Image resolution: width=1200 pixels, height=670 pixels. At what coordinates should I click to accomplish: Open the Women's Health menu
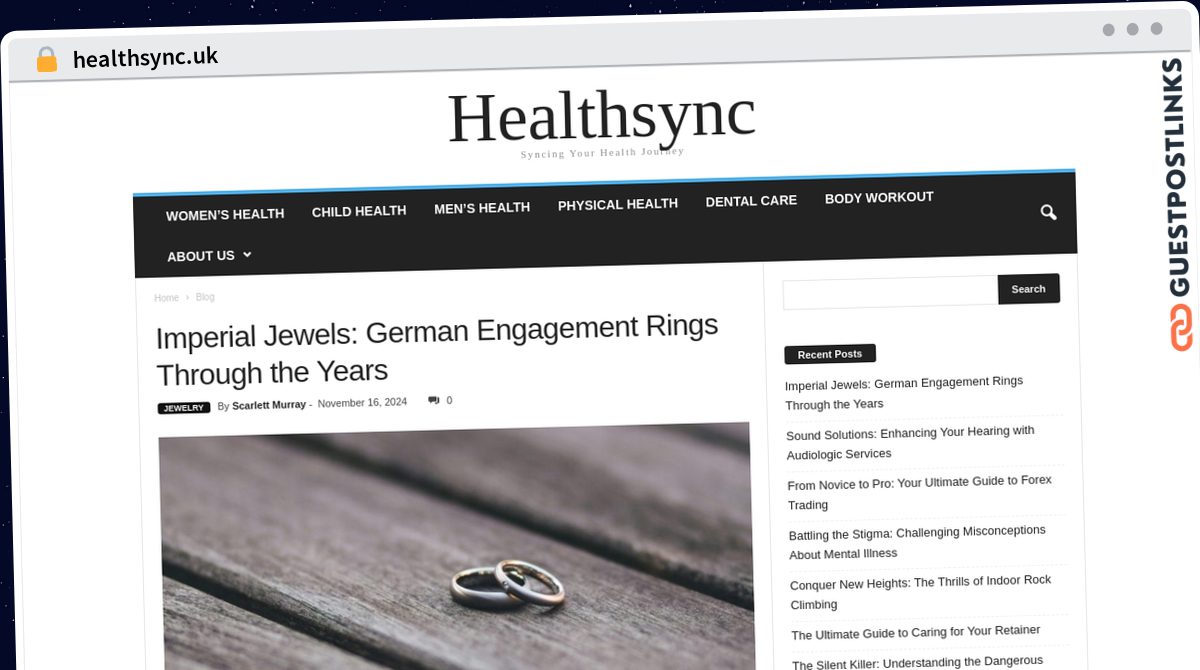(225, 214)
